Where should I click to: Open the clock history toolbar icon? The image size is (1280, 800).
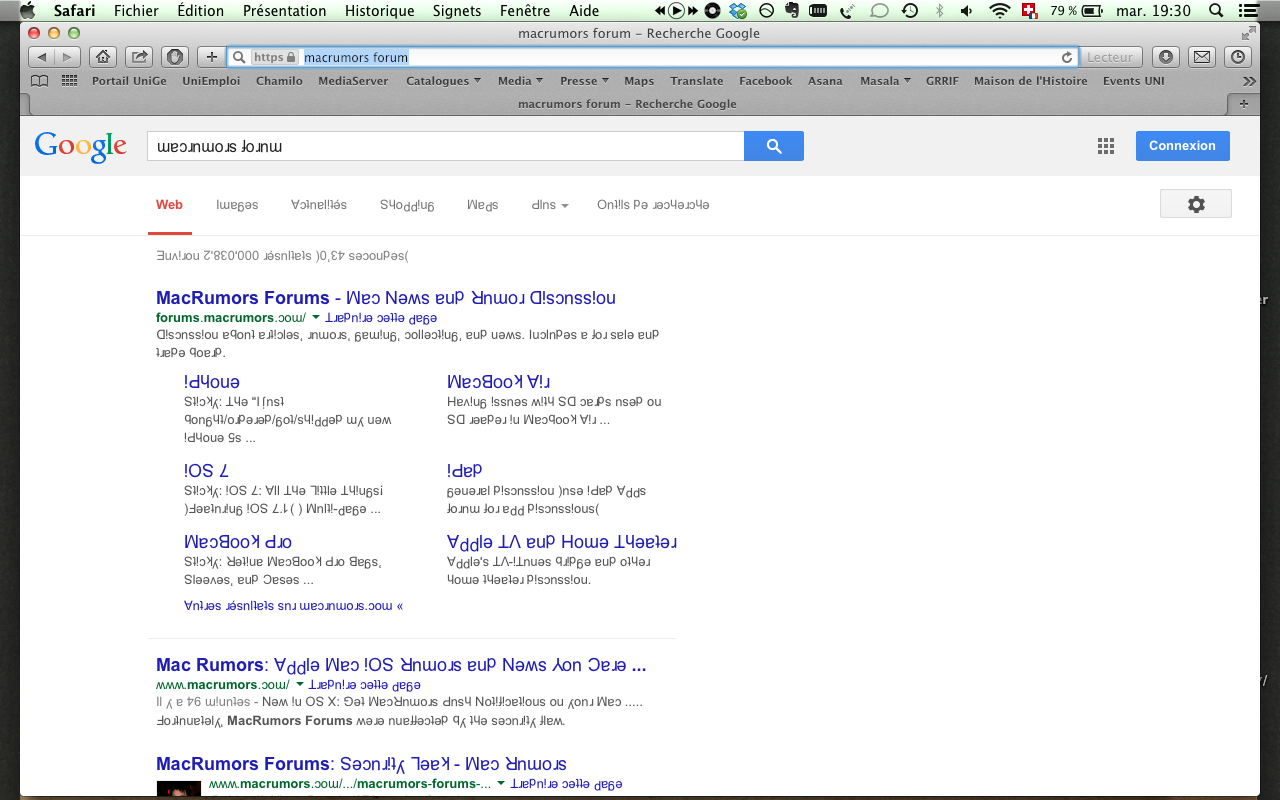point(1238,57)
